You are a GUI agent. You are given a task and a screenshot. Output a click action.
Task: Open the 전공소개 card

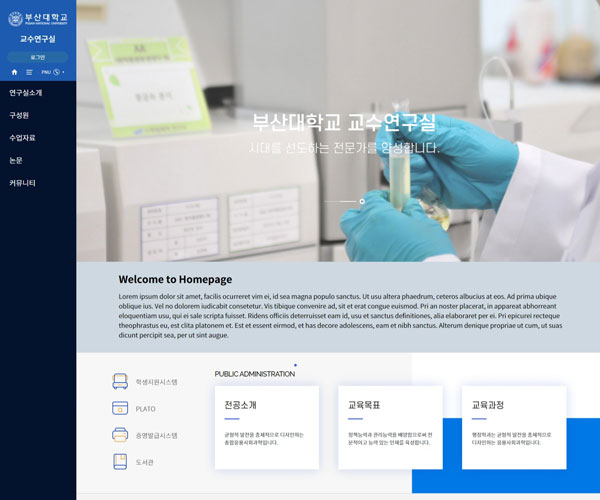click(266, 427)
